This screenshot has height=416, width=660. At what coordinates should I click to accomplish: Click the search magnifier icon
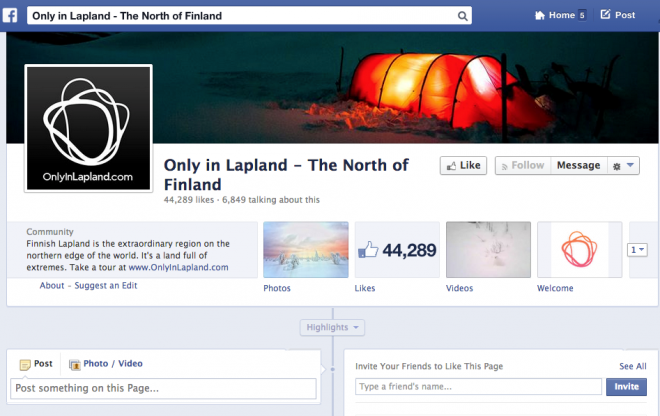[462, 16]
